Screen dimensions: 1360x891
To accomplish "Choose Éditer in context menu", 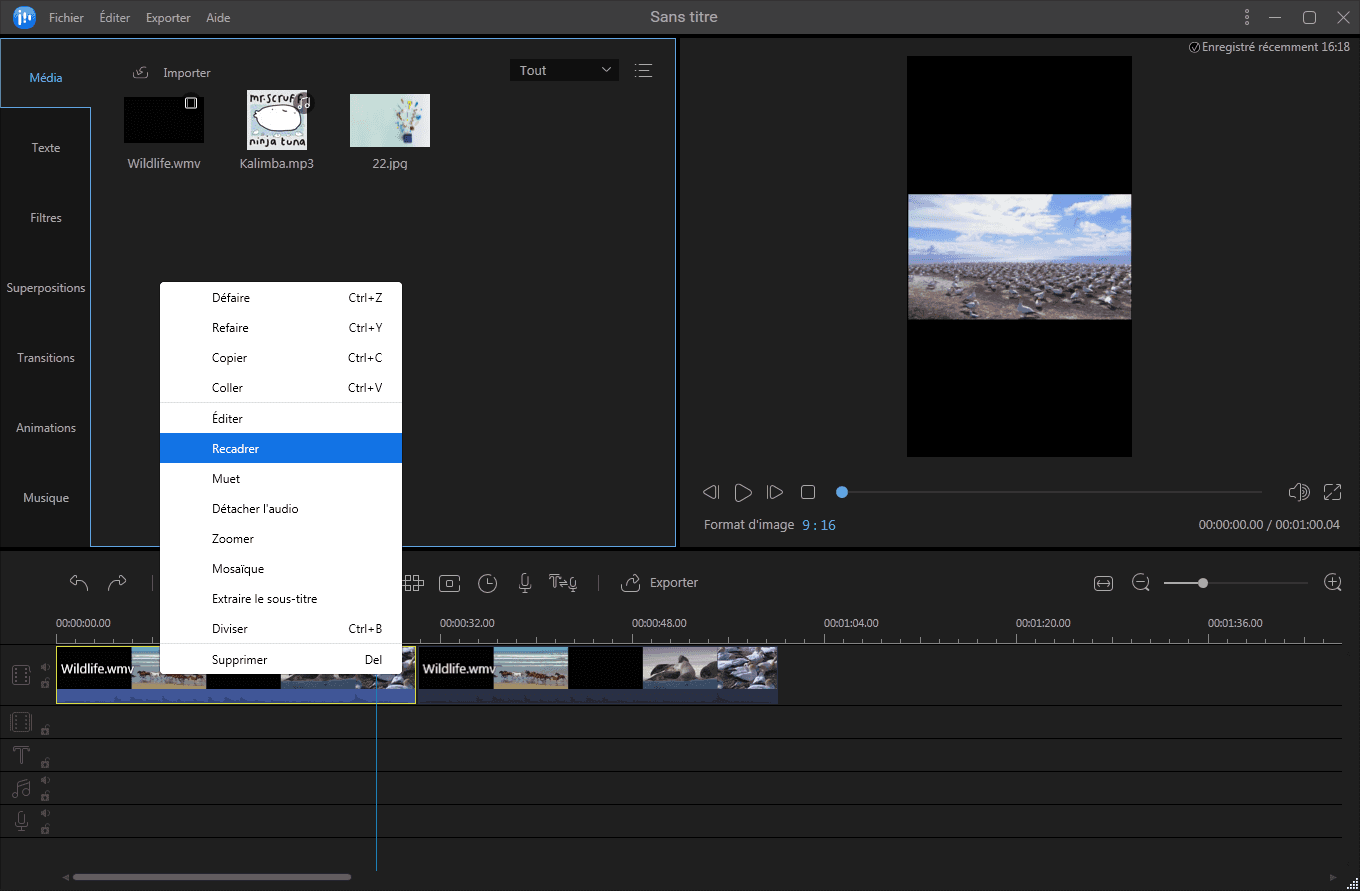I will coord(281,419).
